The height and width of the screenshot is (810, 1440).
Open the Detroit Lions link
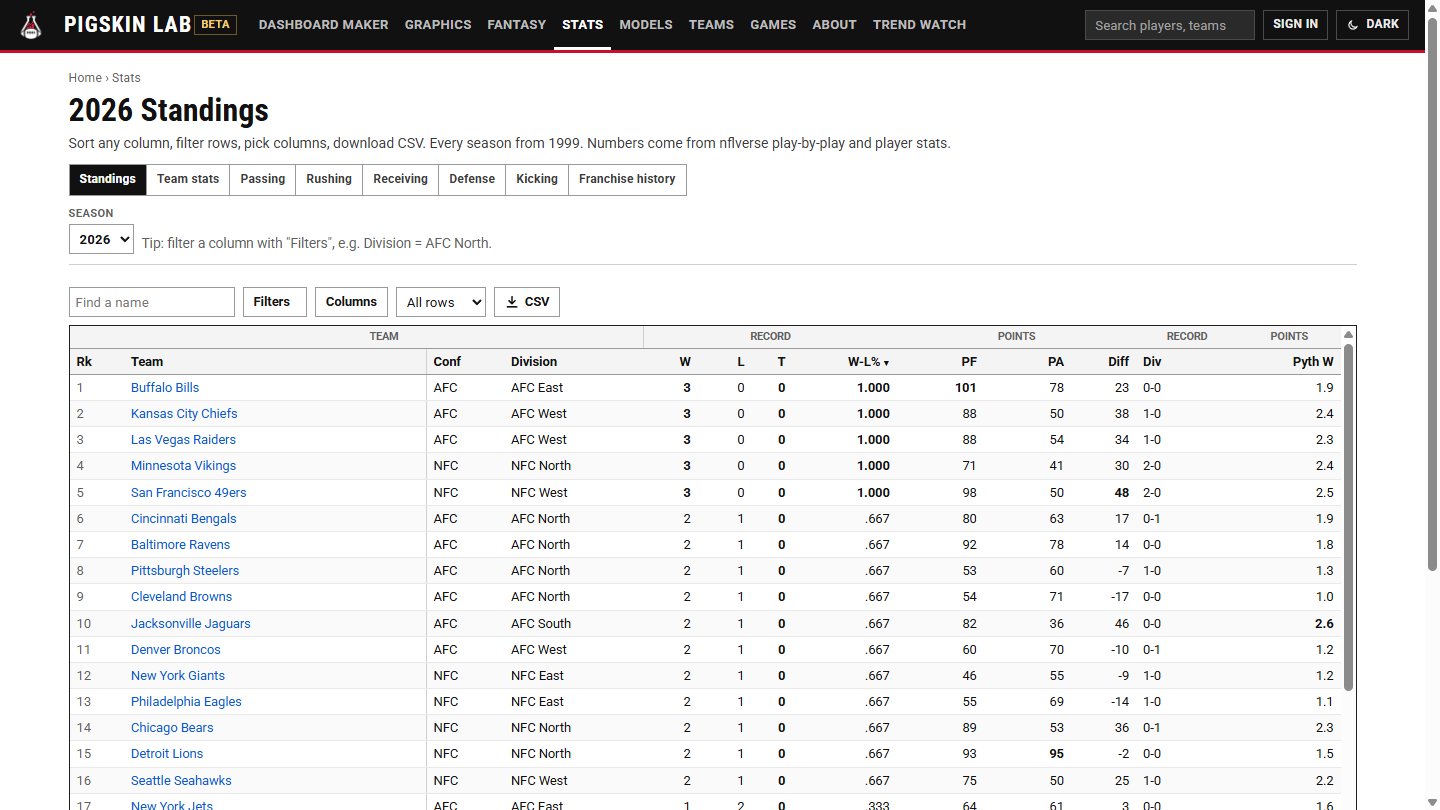point(167,754)
